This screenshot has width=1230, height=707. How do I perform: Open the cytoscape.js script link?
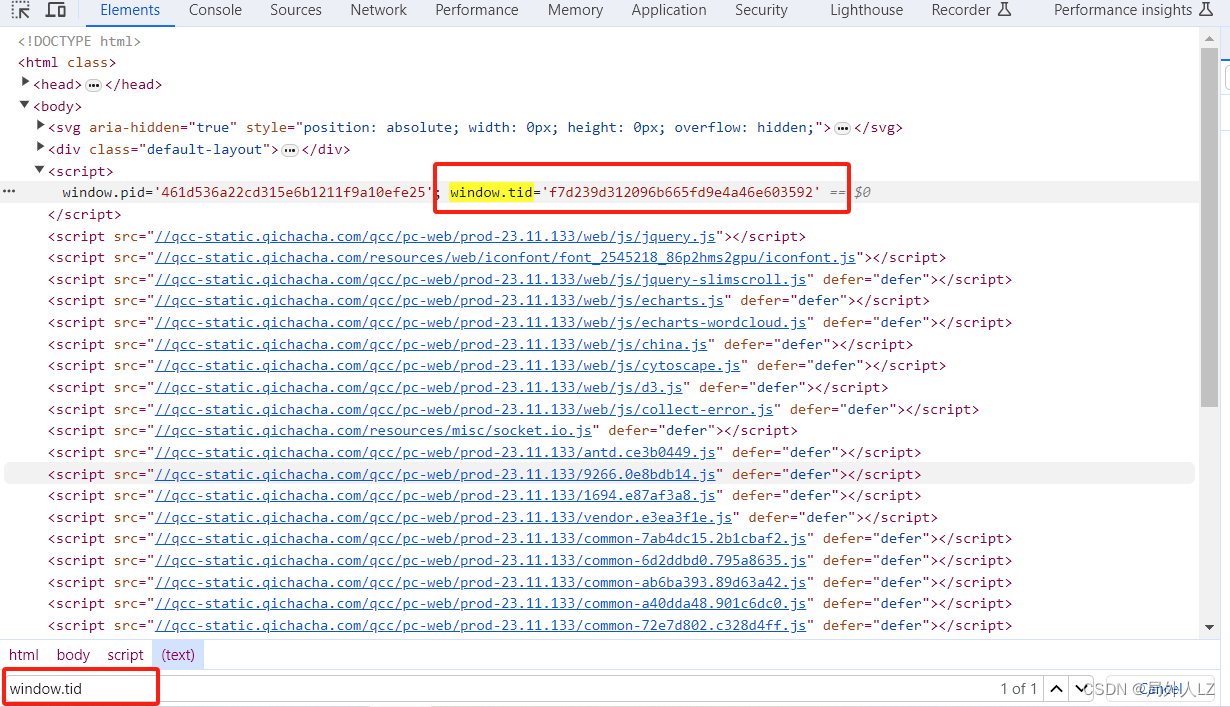[x=447, y=365]
